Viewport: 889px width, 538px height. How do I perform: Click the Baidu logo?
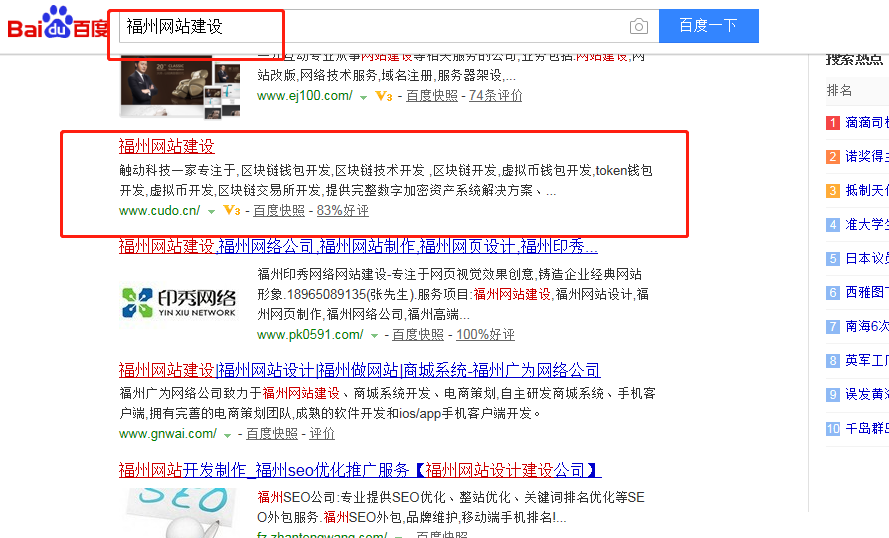tap(58, 23)
